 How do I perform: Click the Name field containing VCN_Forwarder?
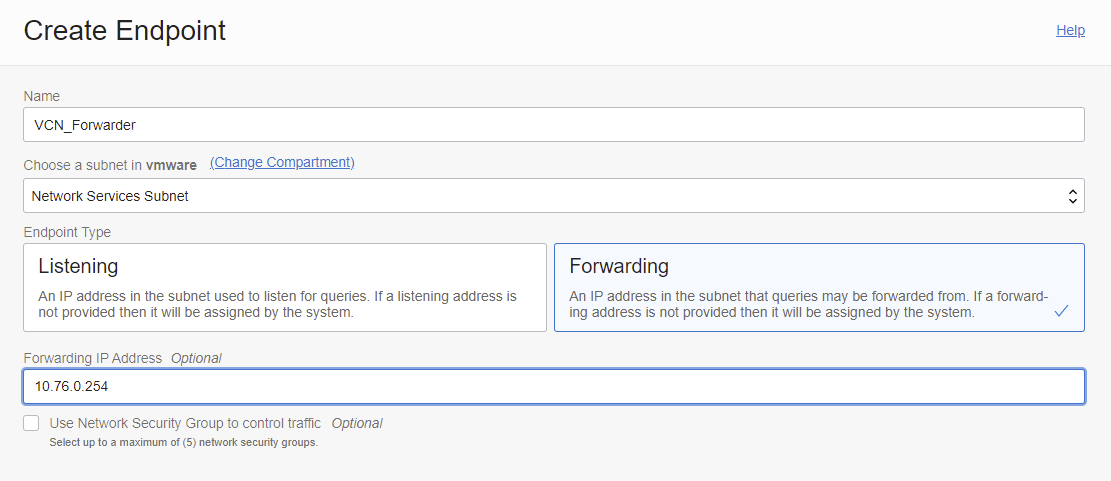pos(553,125)
